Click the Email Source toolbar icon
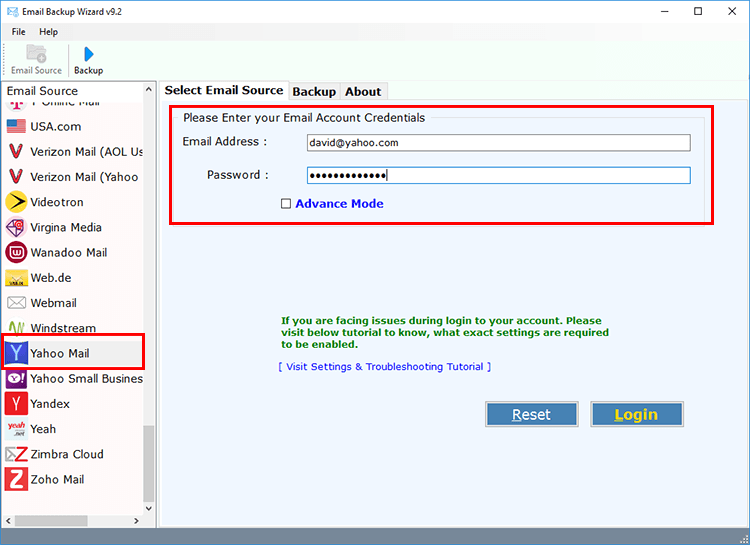This screenshot has width=750, height=545. point(36,54)
